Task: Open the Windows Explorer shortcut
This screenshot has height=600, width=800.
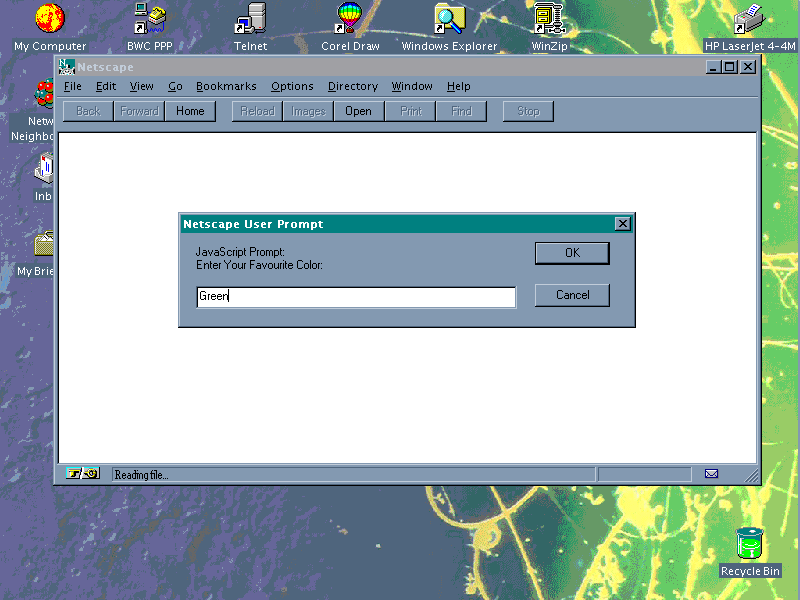Action: click(x=449, y=18)
